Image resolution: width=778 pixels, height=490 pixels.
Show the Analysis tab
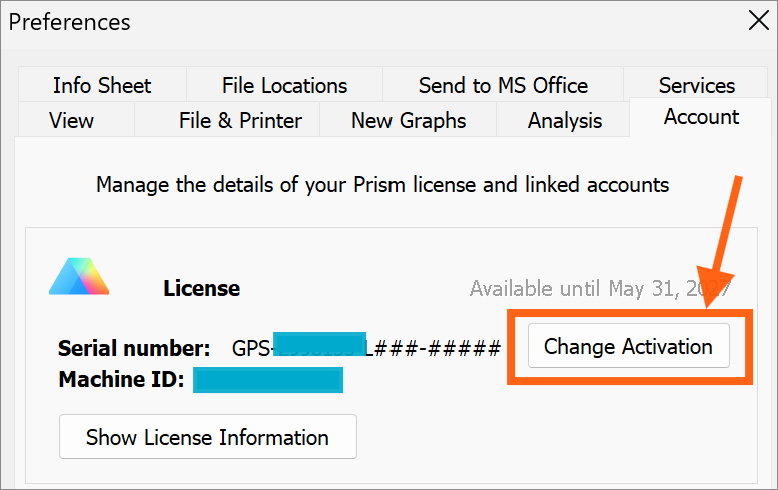tap(565, 121)
